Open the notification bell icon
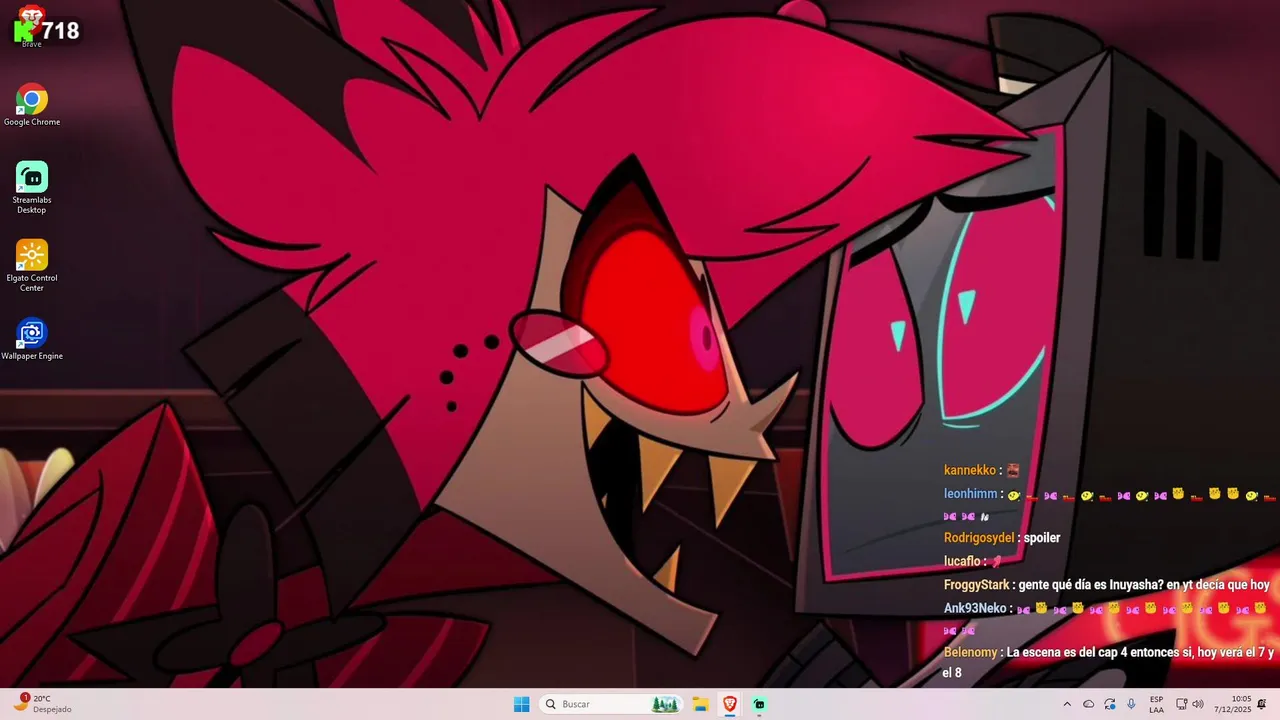Viewport: 1280px width, 720px height. click(1262, 704)
